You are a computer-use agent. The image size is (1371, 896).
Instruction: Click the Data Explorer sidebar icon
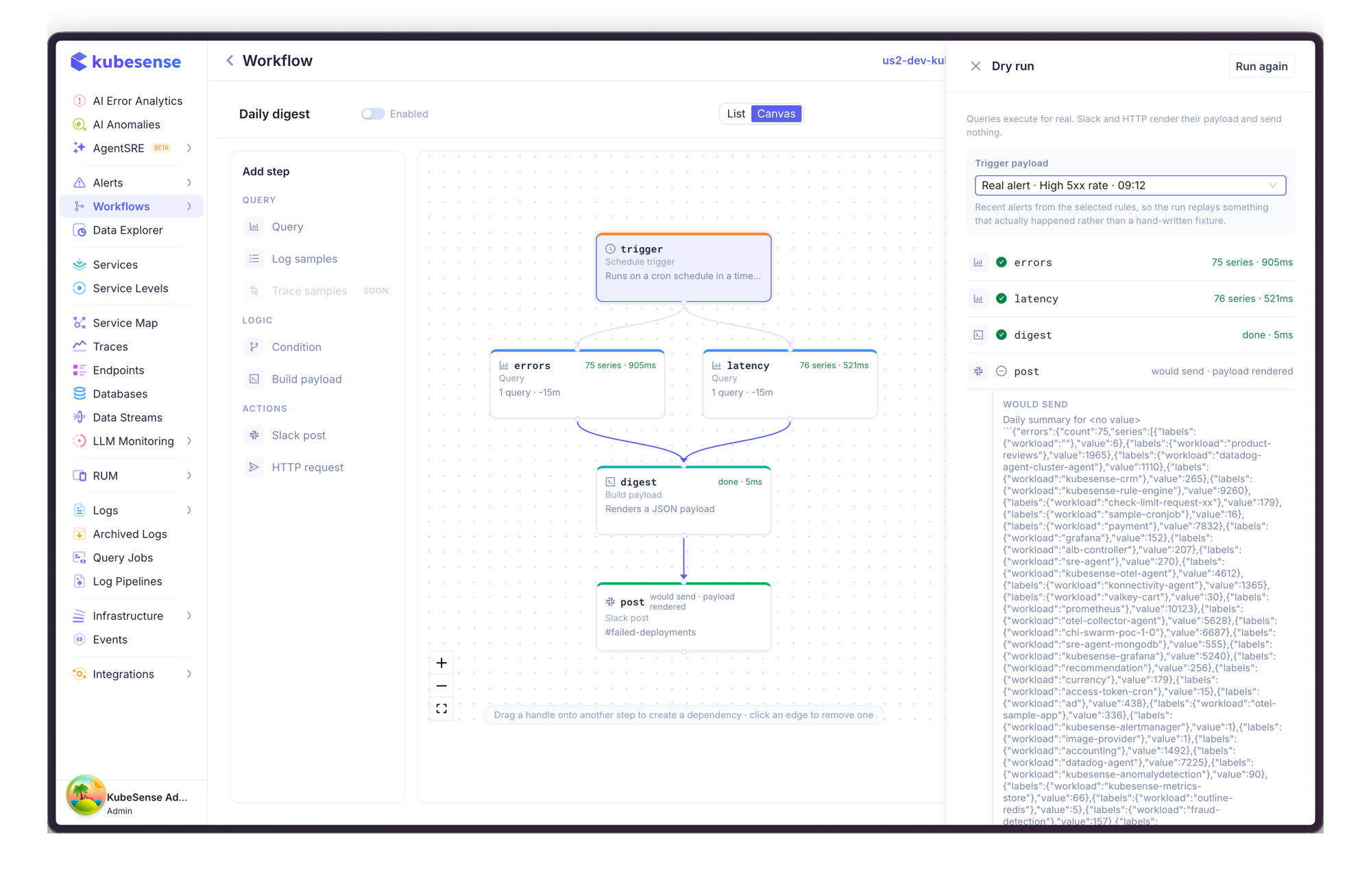[80, 230]
